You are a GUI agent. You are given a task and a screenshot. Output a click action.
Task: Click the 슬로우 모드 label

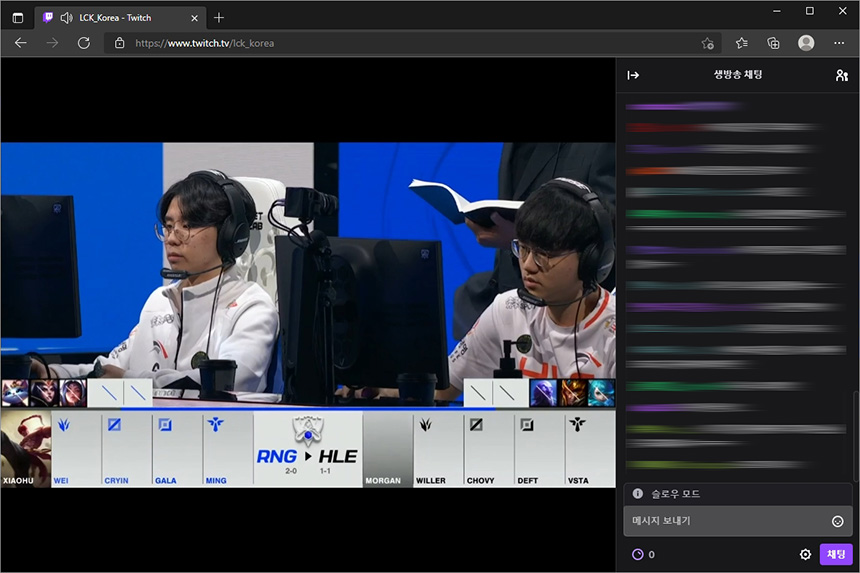[x=675, y=494]
